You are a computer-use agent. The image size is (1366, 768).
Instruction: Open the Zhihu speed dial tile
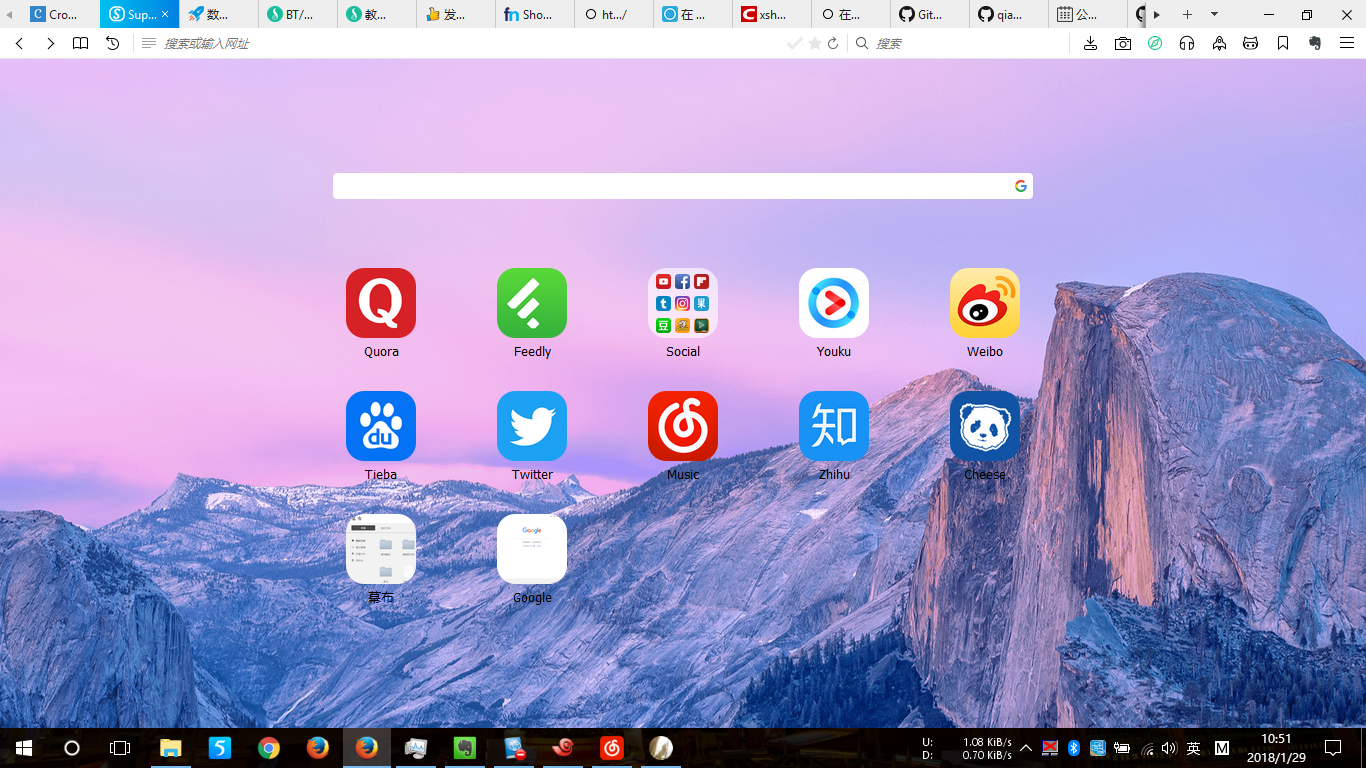(x=834, y=426)
